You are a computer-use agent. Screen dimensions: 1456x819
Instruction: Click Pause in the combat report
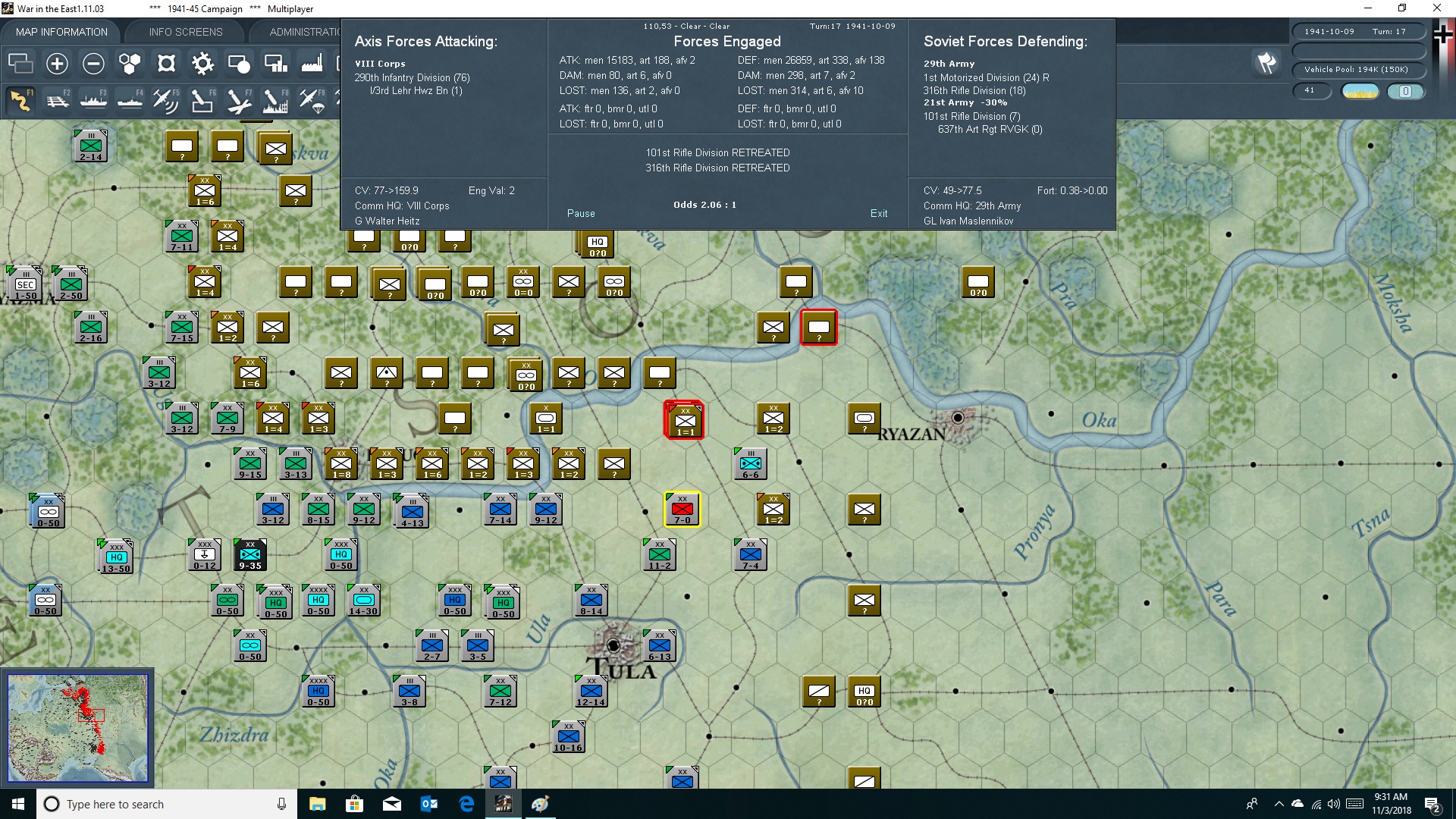click(x=581, y=214)
